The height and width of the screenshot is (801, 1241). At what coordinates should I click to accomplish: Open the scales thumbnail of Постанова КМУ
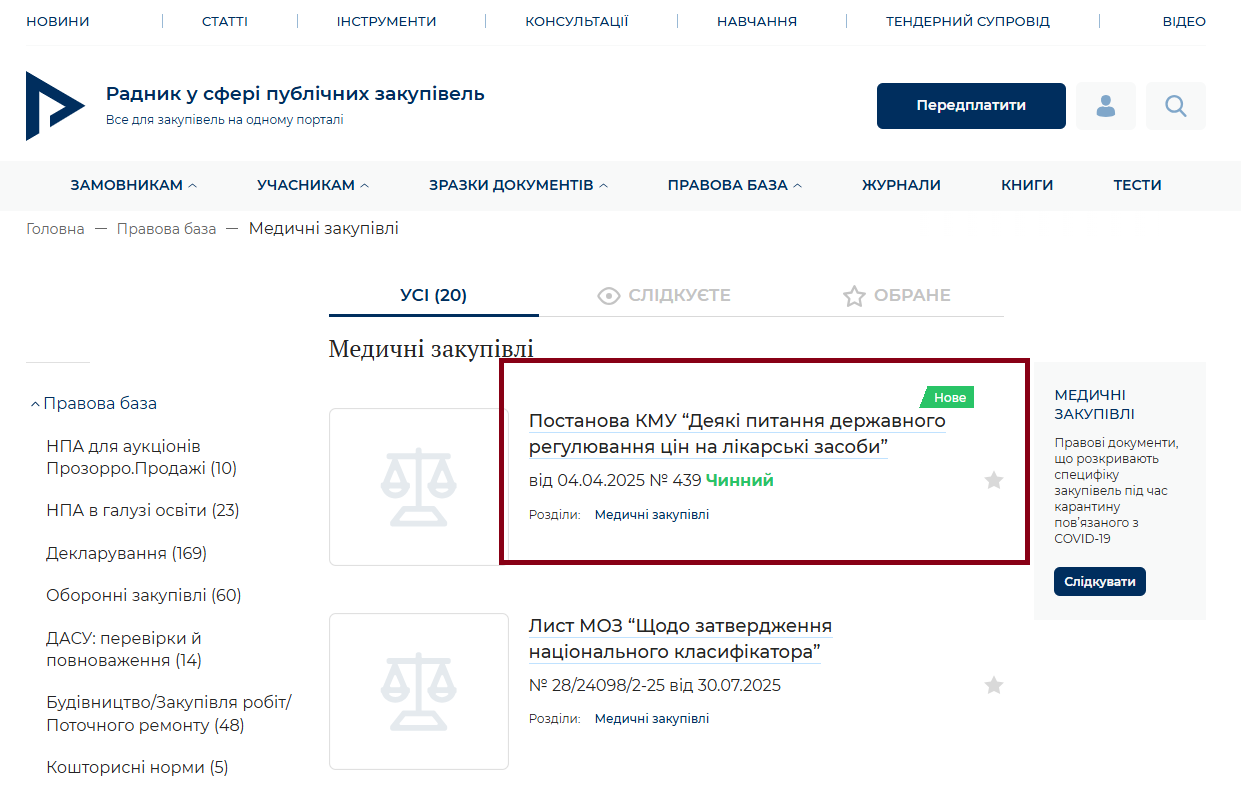click(x=418, y=487)
